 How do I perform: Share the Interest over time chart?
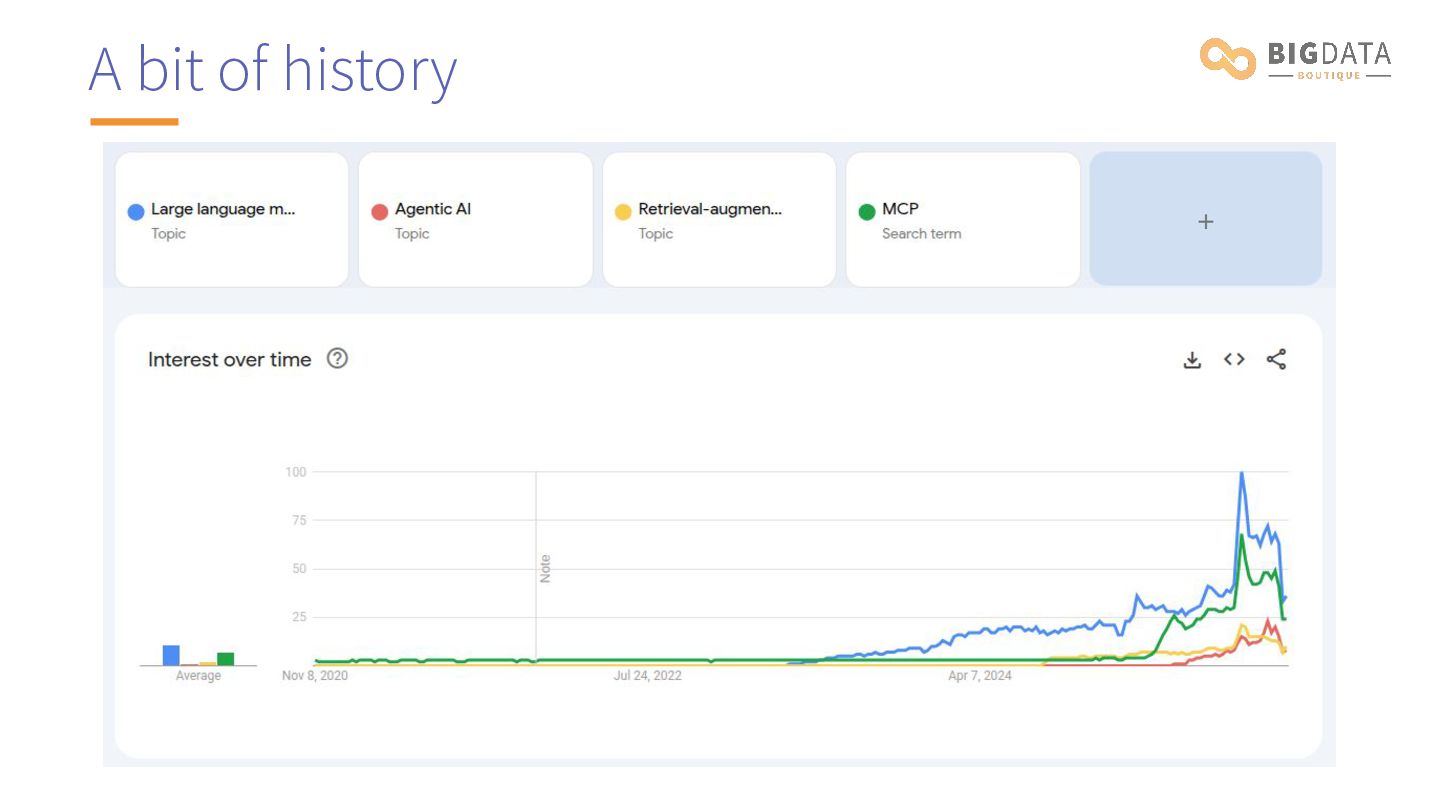[x=1276, y=360]
